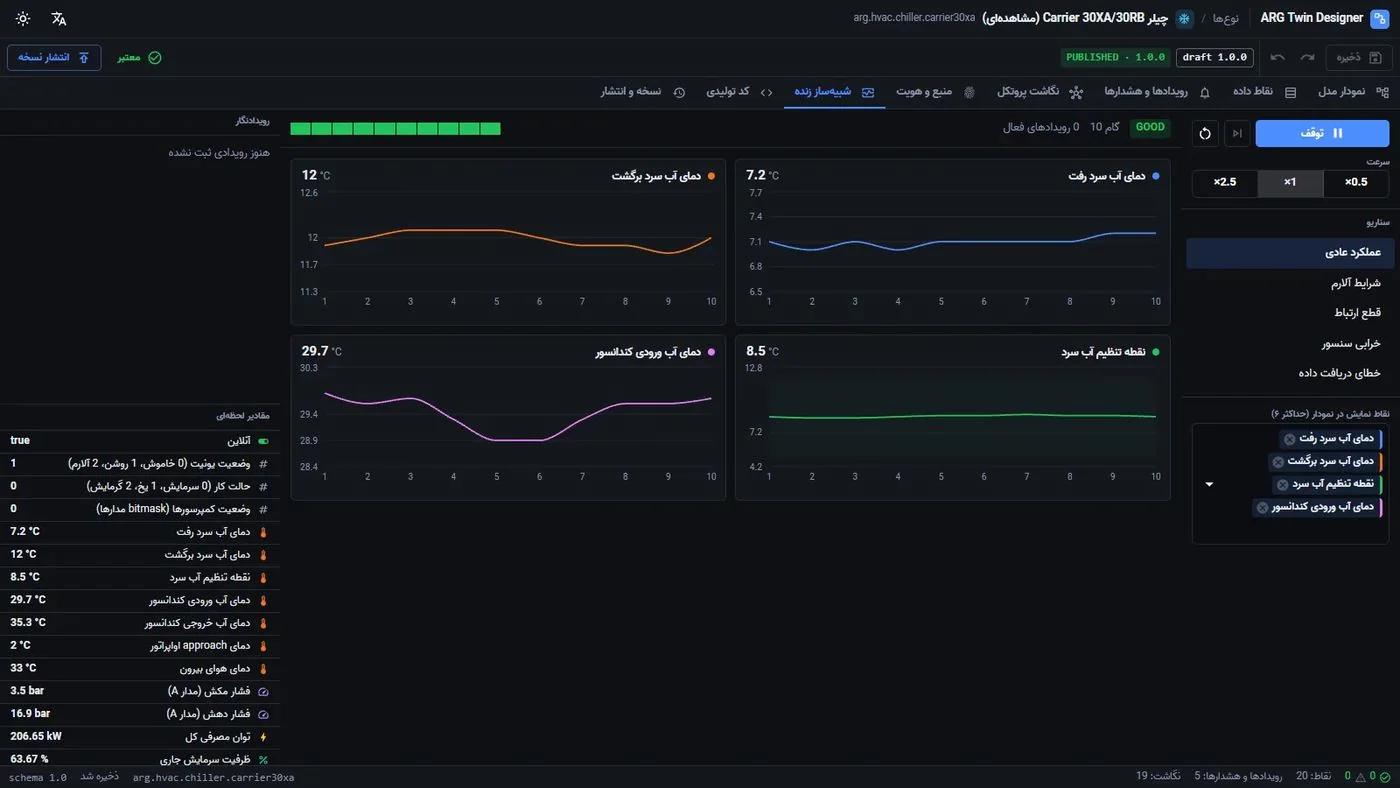Switch to نگاشت پروتکل tab
This screenshot has height=788, width=1400.
click(x=1040, y=92)
